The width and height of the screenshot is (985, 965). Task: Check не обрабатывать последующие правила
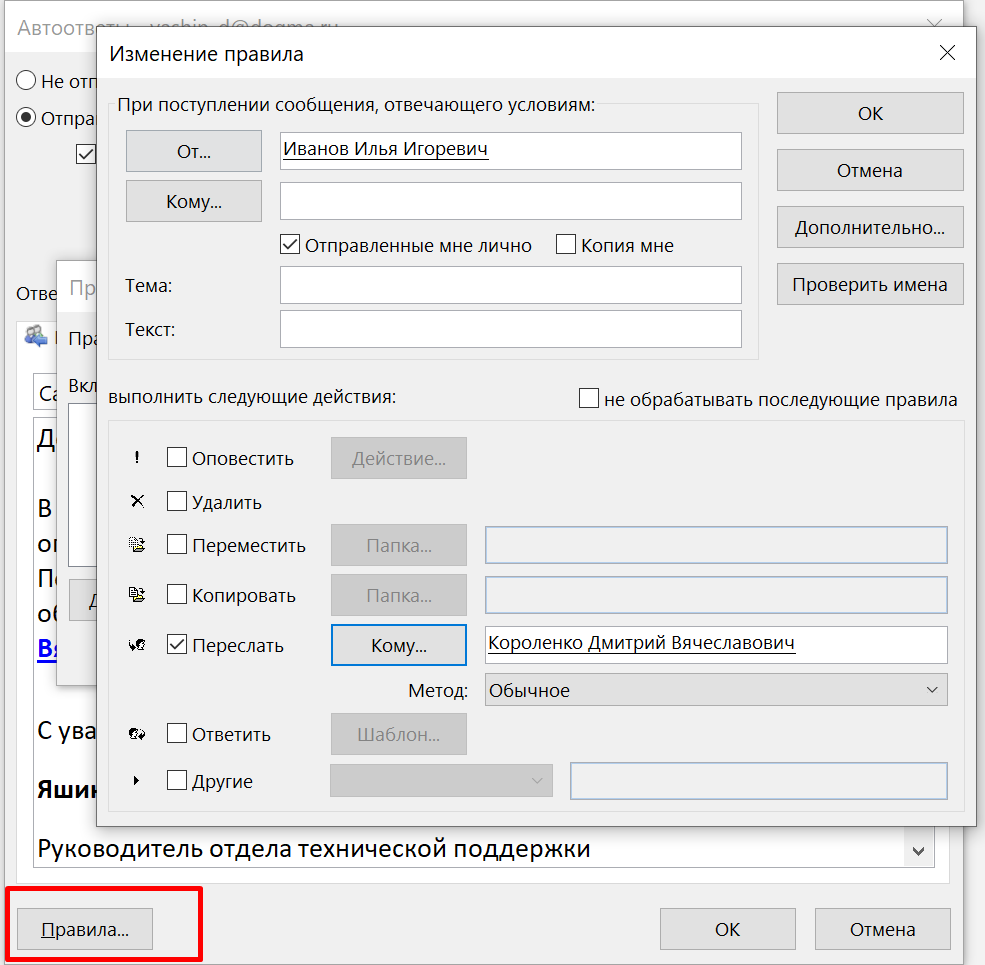589,399
